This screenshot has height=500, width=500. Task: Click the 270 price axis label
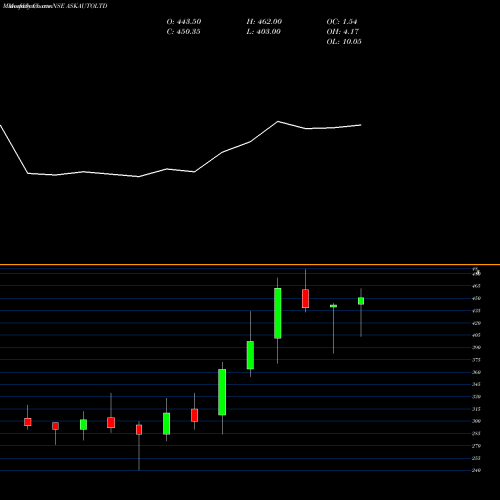pos(477,446)
